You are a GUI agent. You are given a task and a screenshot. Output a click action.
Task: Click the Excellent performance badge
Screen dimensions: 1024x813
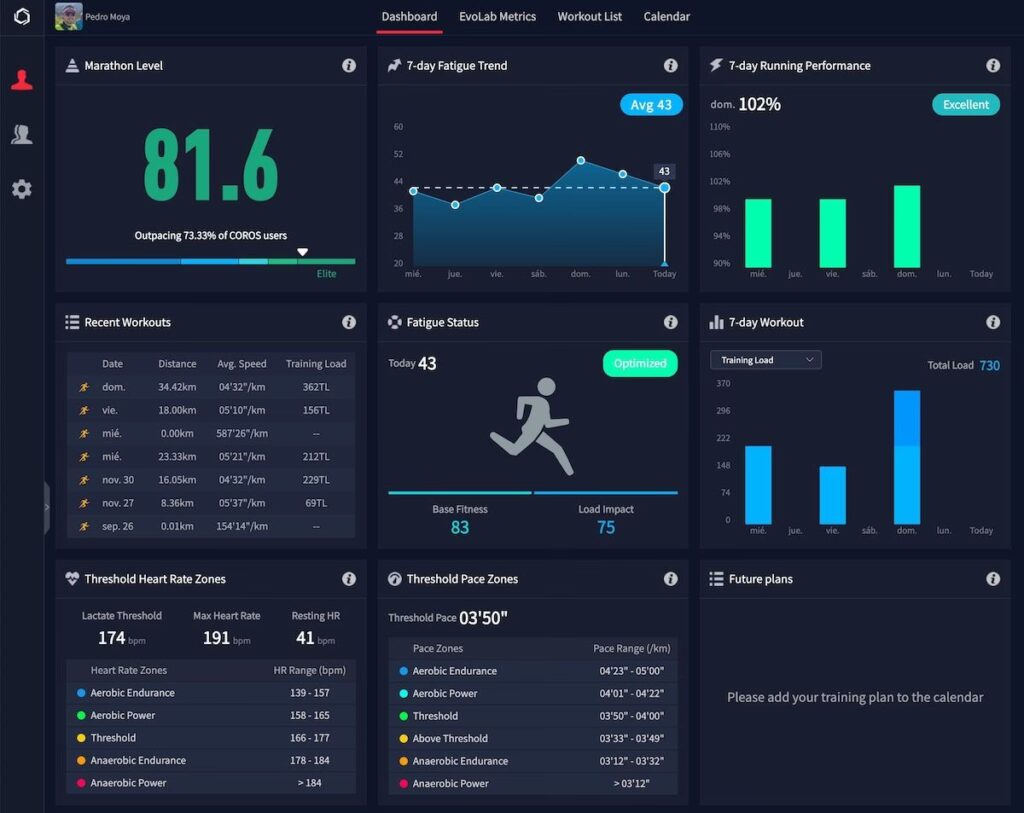965,105
